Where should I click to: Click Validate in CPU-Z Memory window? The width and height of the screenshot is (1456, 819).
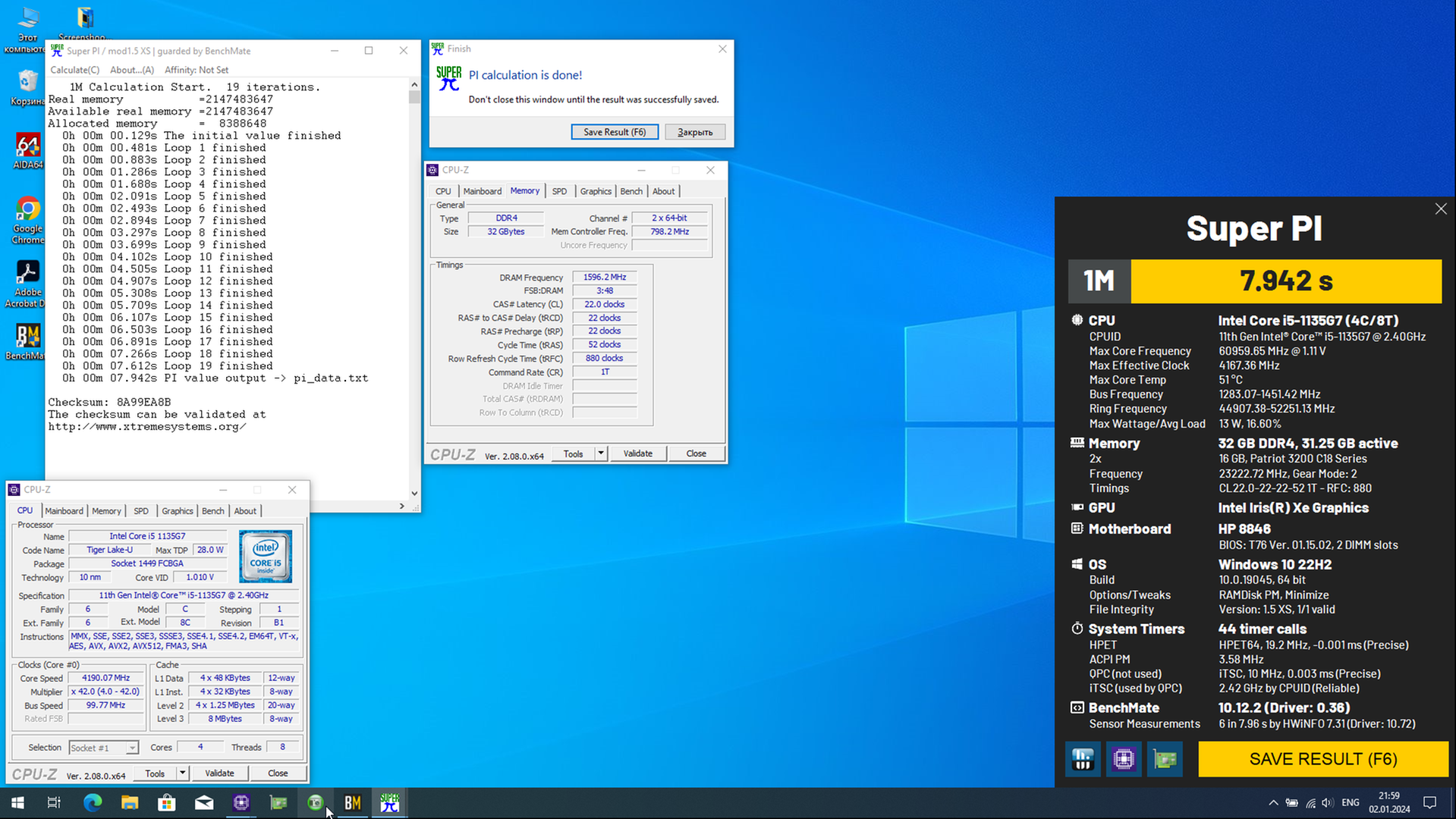tap(637, 453)
